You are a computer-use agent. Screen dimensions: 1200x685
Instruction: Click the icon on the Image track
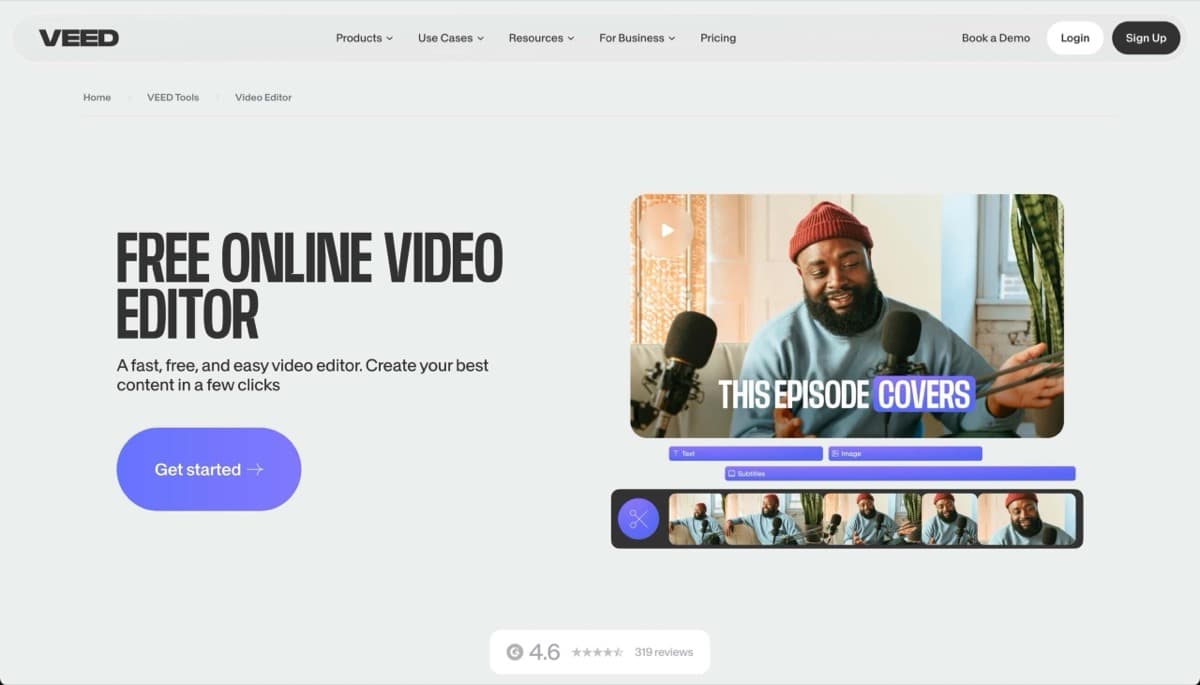pyautogui.click(x=836, y=453)
